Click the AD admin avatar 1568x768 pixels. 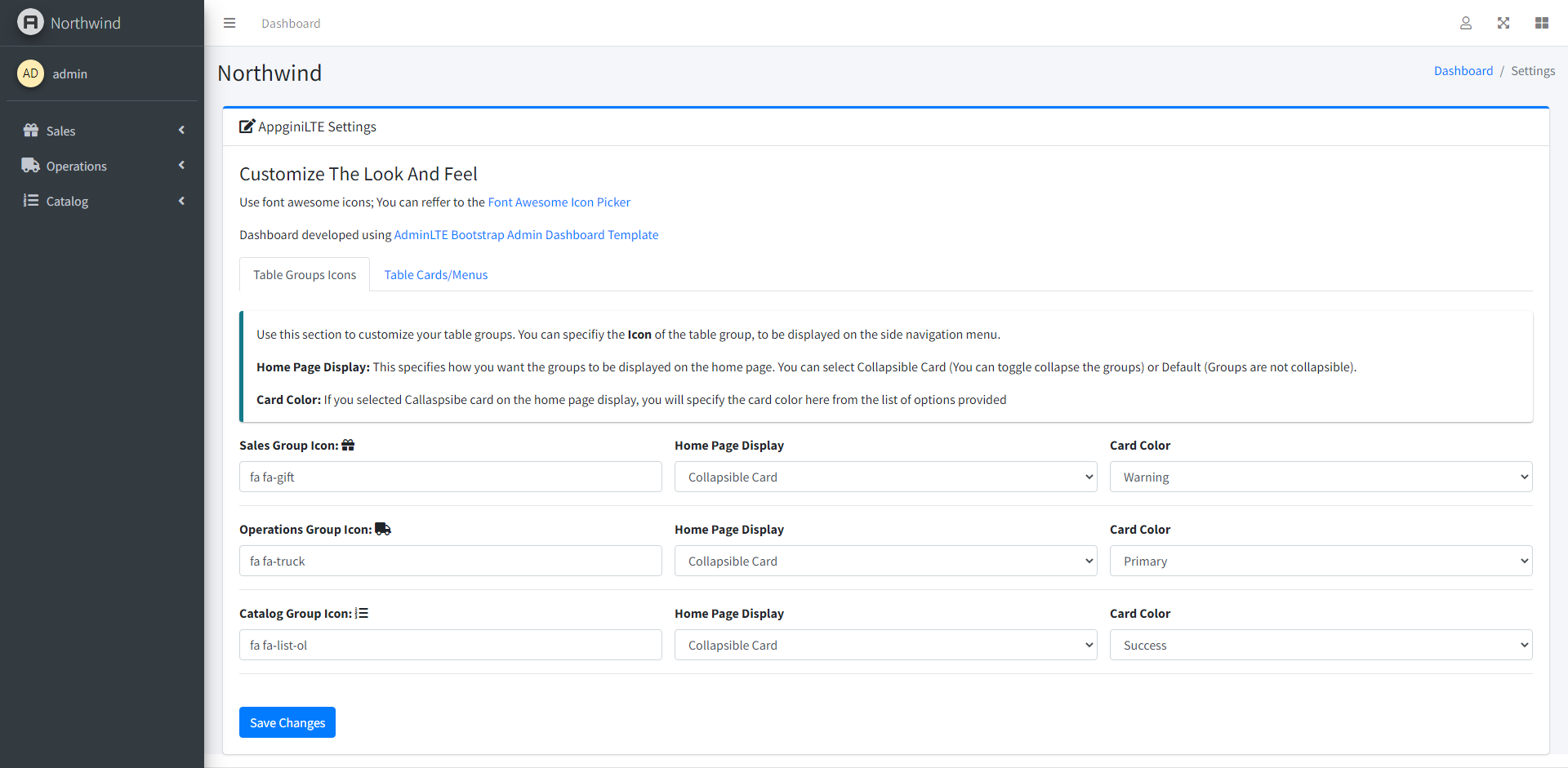click(30, 73)
